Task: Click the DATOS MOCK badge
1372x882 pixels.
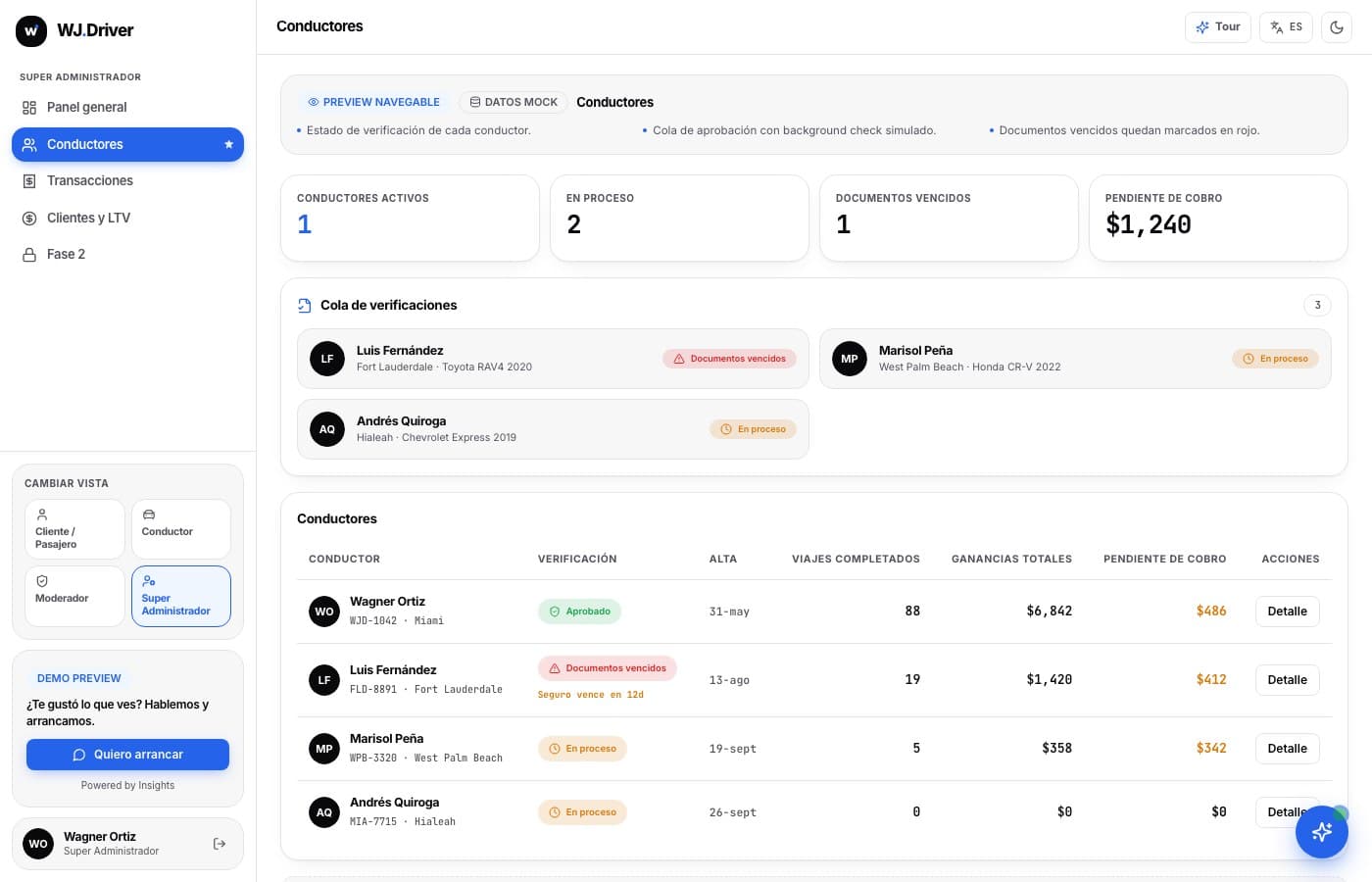Action: (514, 102)
